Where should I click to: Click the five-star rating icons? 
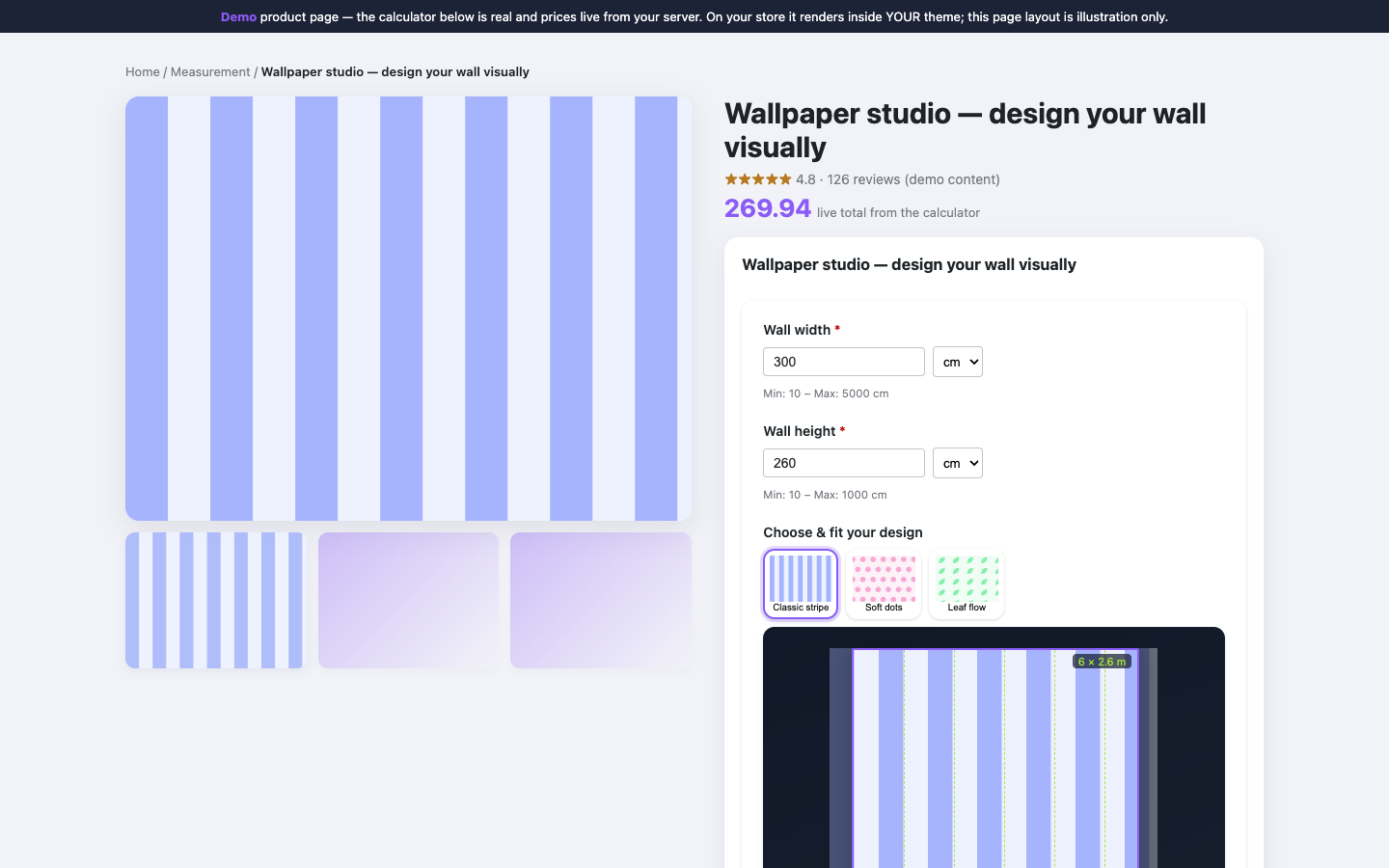[x=758, y=179]
